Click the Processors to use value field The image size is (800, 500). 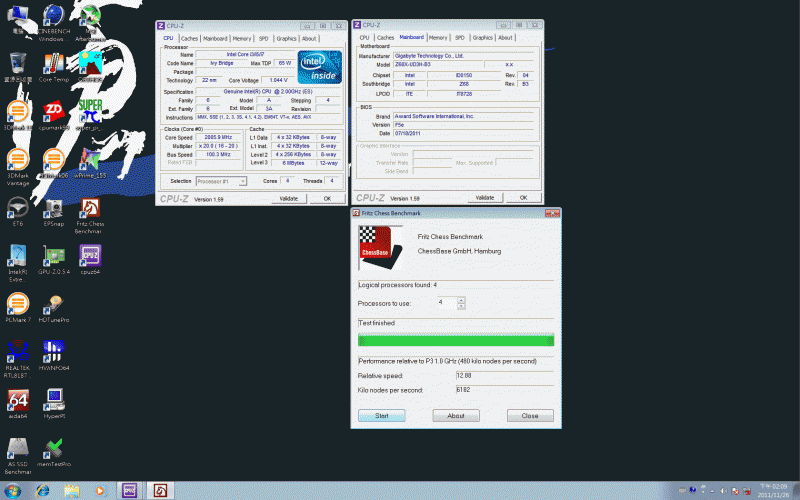click(x=446, y=303)
